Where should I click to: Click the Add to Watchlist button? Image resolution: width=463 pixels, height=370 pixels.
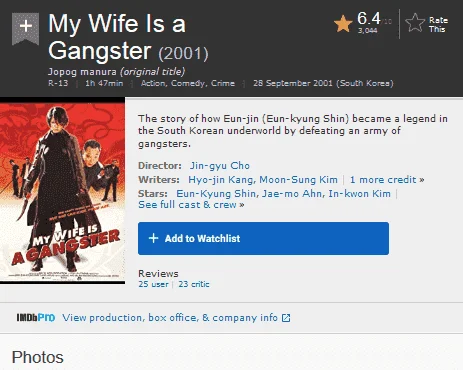point(263,238)
